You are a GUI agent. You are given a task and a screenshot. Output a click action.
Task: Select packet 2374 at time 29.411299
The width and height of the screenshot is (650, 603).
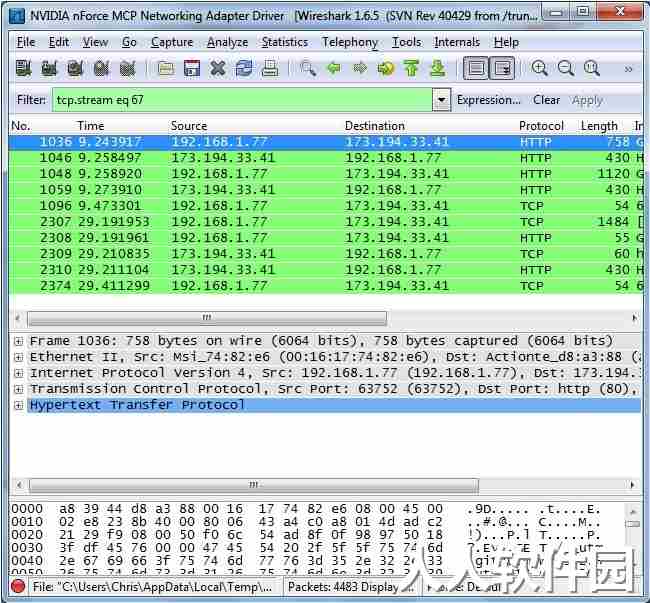point(326,286)
